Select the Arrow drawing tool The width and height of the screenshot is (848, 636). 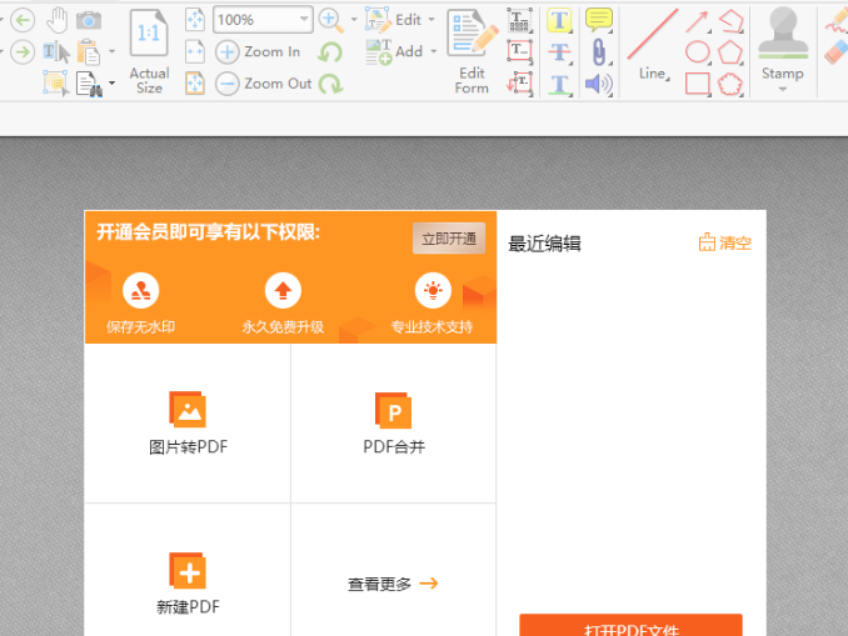point(697,21)
